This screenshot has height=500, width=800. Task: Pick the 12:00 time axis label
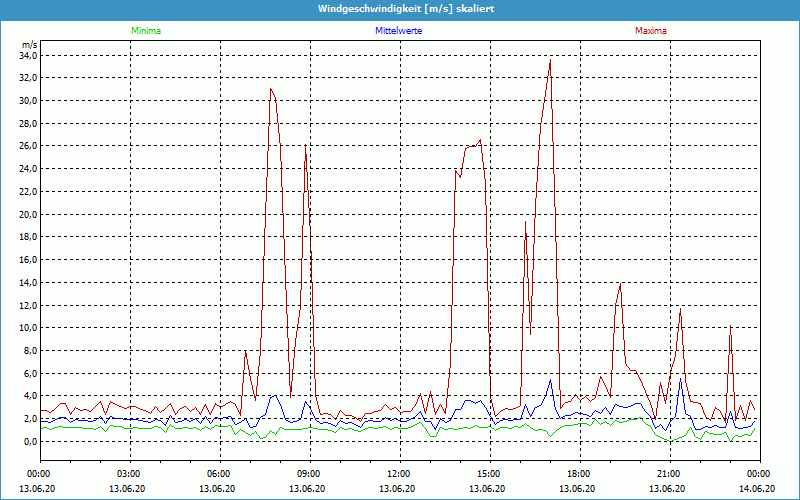pos(398,473)
